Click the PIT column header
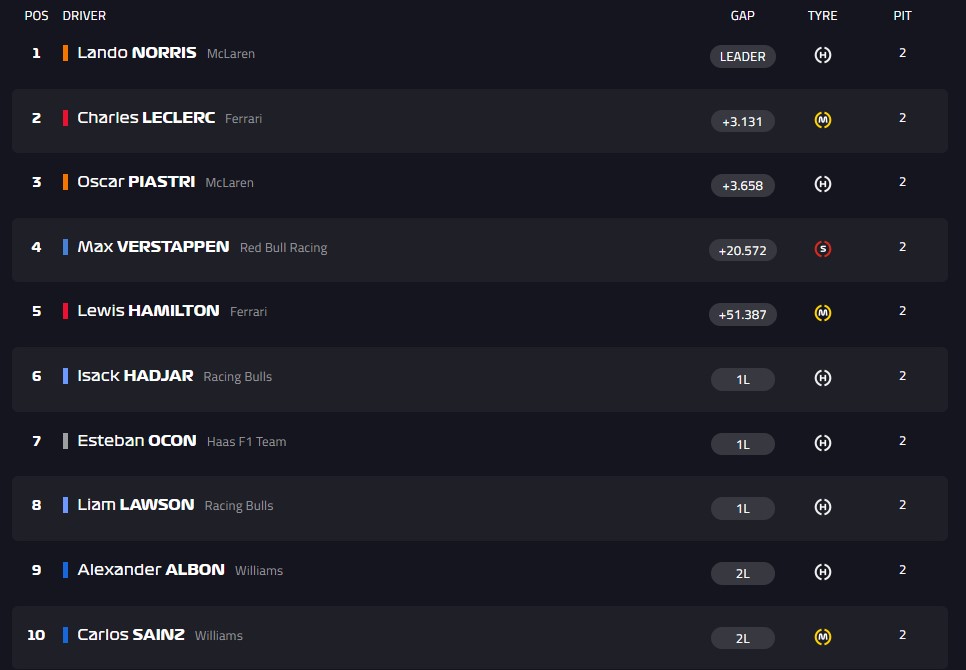This screenshot has width=966, height=670. pos(903,16)
